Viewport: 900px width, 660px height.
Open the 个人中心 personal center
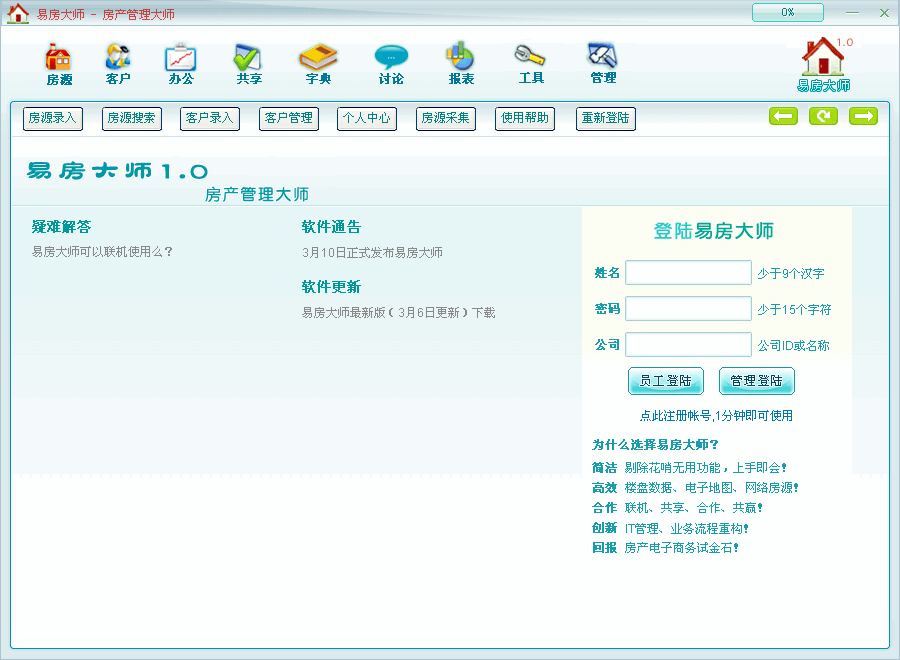point(366,118)
